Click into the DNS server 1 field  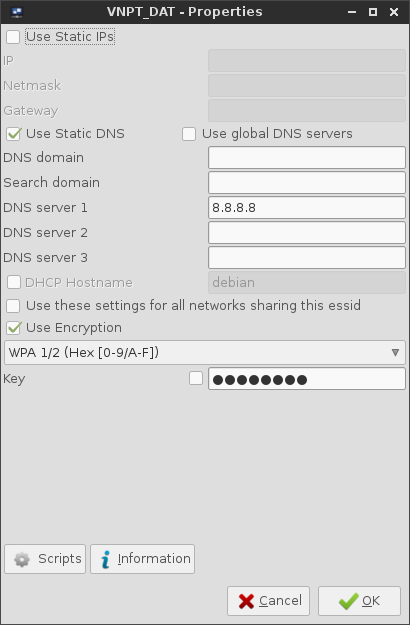click(x=307, y=207)
